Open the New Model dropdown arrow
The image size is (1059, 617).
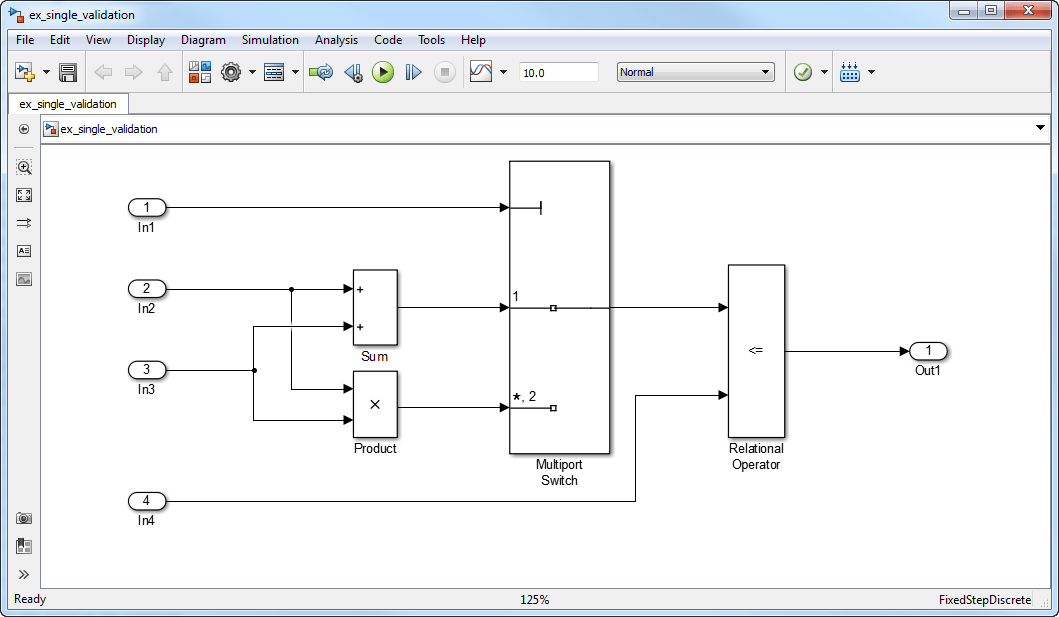pyautogui.click(x=46, y=72)
